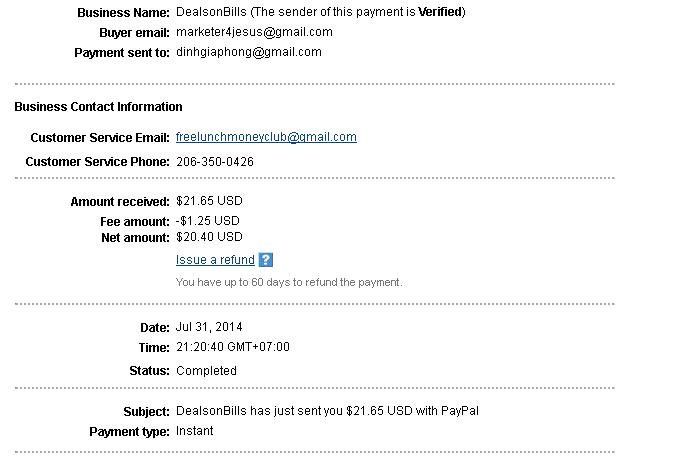Click the Net amount value $20.40 USD
This screenshot has width=692, height=463.
(x=209, y=237)
